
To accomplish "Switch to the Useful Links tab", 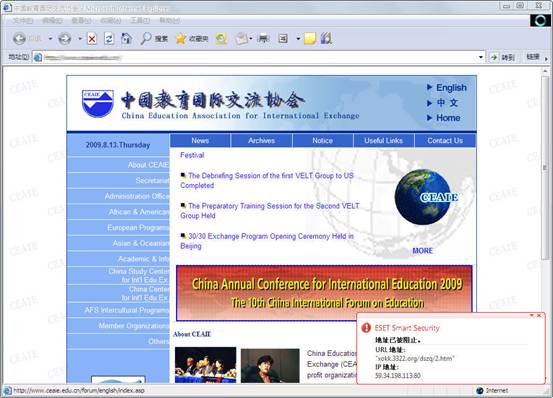I will coord(383,140).
